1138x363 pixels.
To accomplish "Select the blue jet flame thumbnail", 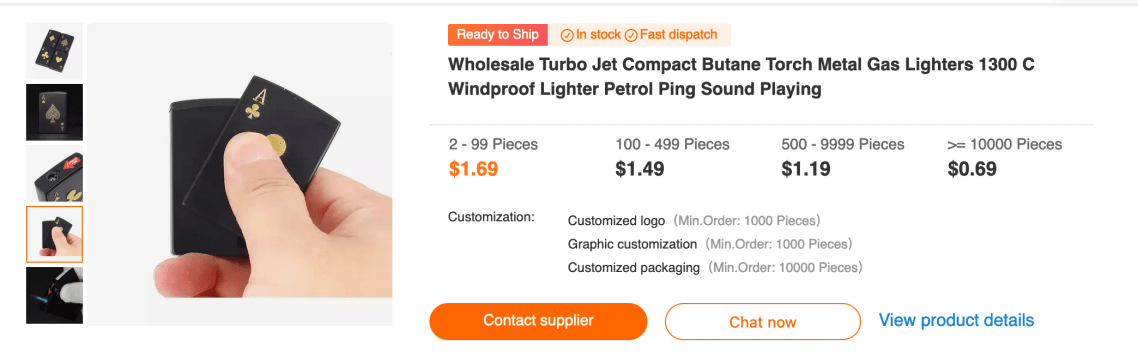I will 54,295.
